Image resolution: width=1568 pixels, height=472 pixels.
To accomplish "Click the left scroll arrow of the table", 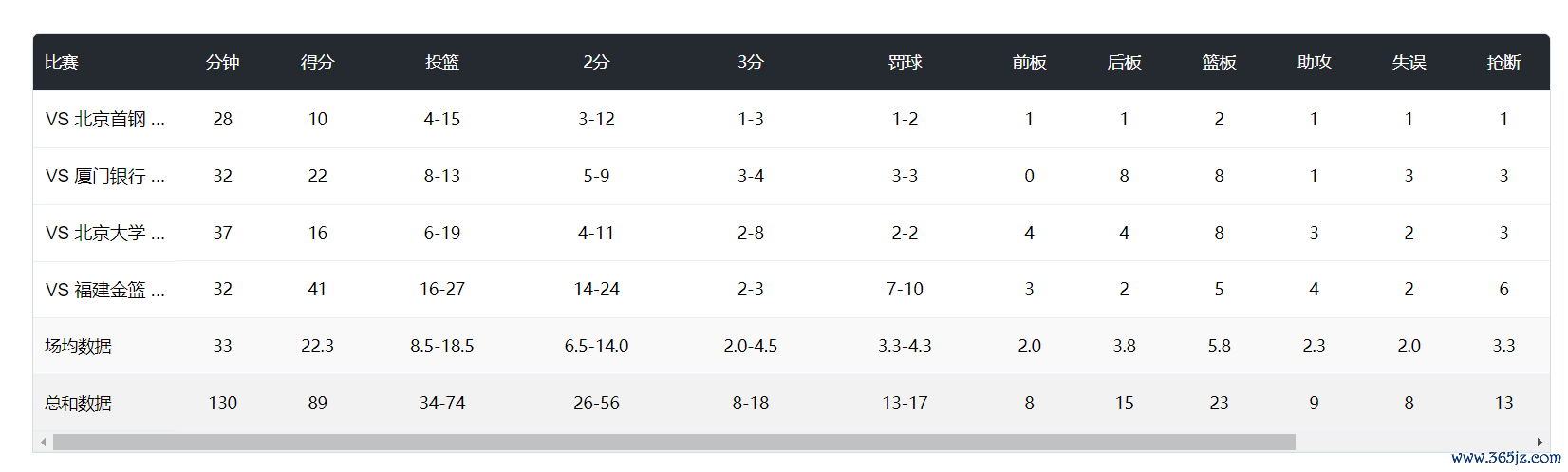I will tap(43, 443).
